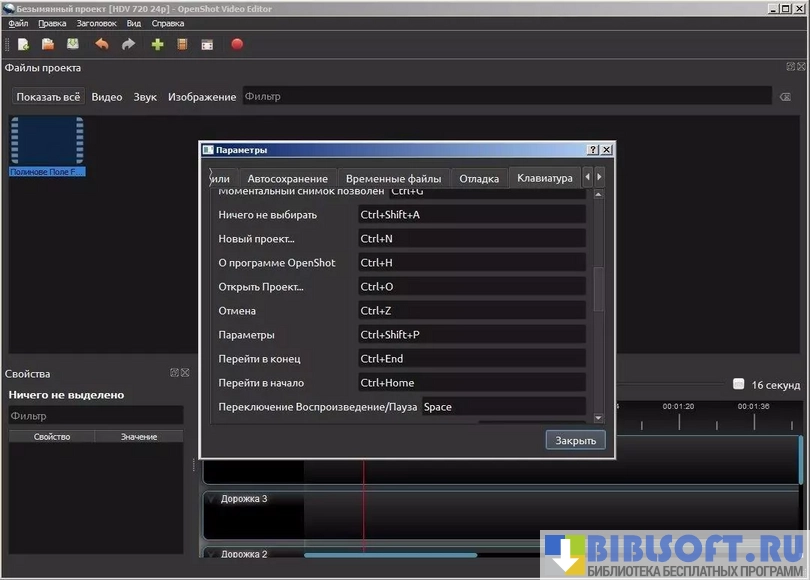
Task: Click the scroll-down arrow in shortcuts list
Action: click(x=598, y=418)
